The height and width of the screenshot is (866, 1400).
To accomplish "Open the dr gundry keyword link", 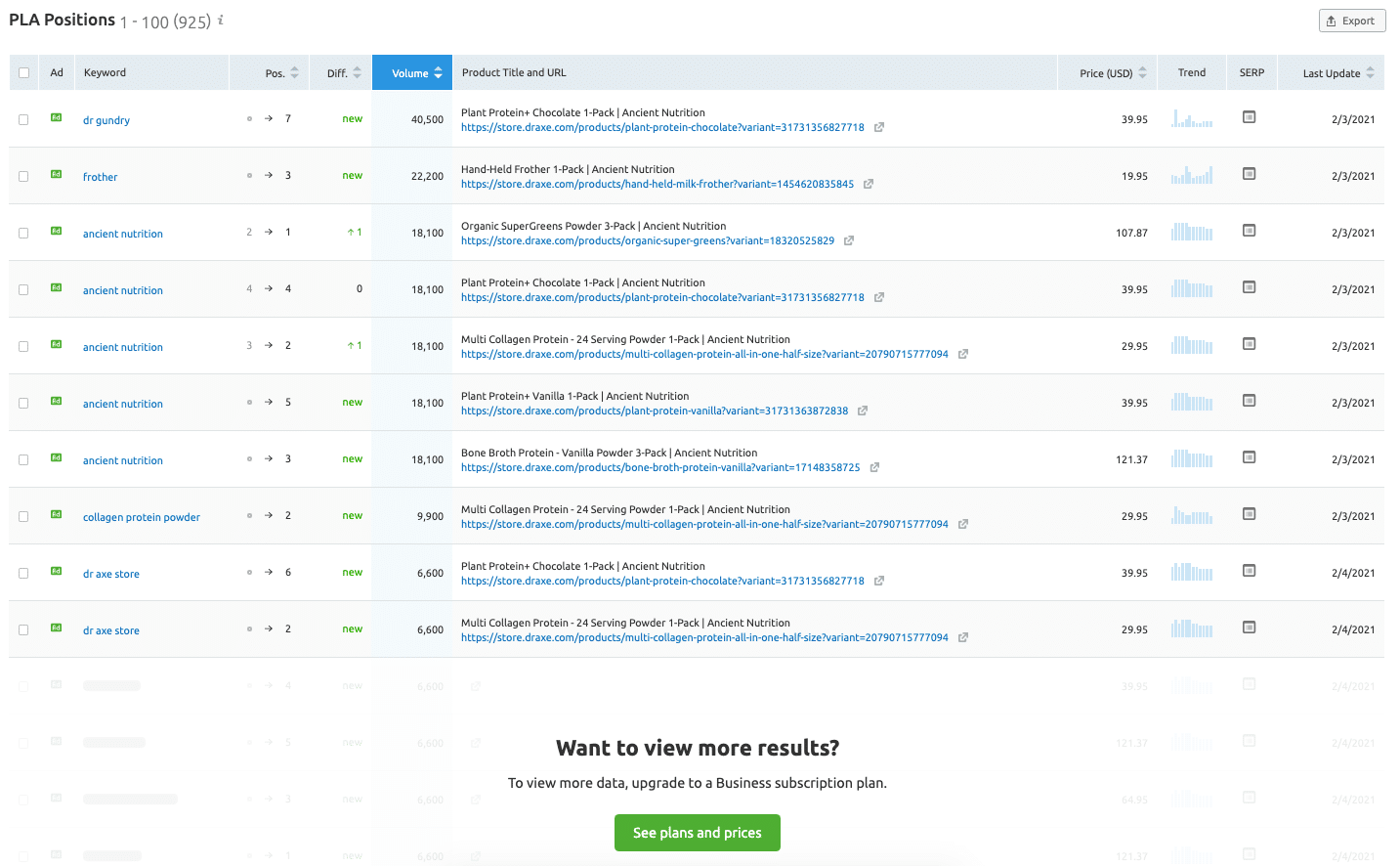I will coord(106,120).
